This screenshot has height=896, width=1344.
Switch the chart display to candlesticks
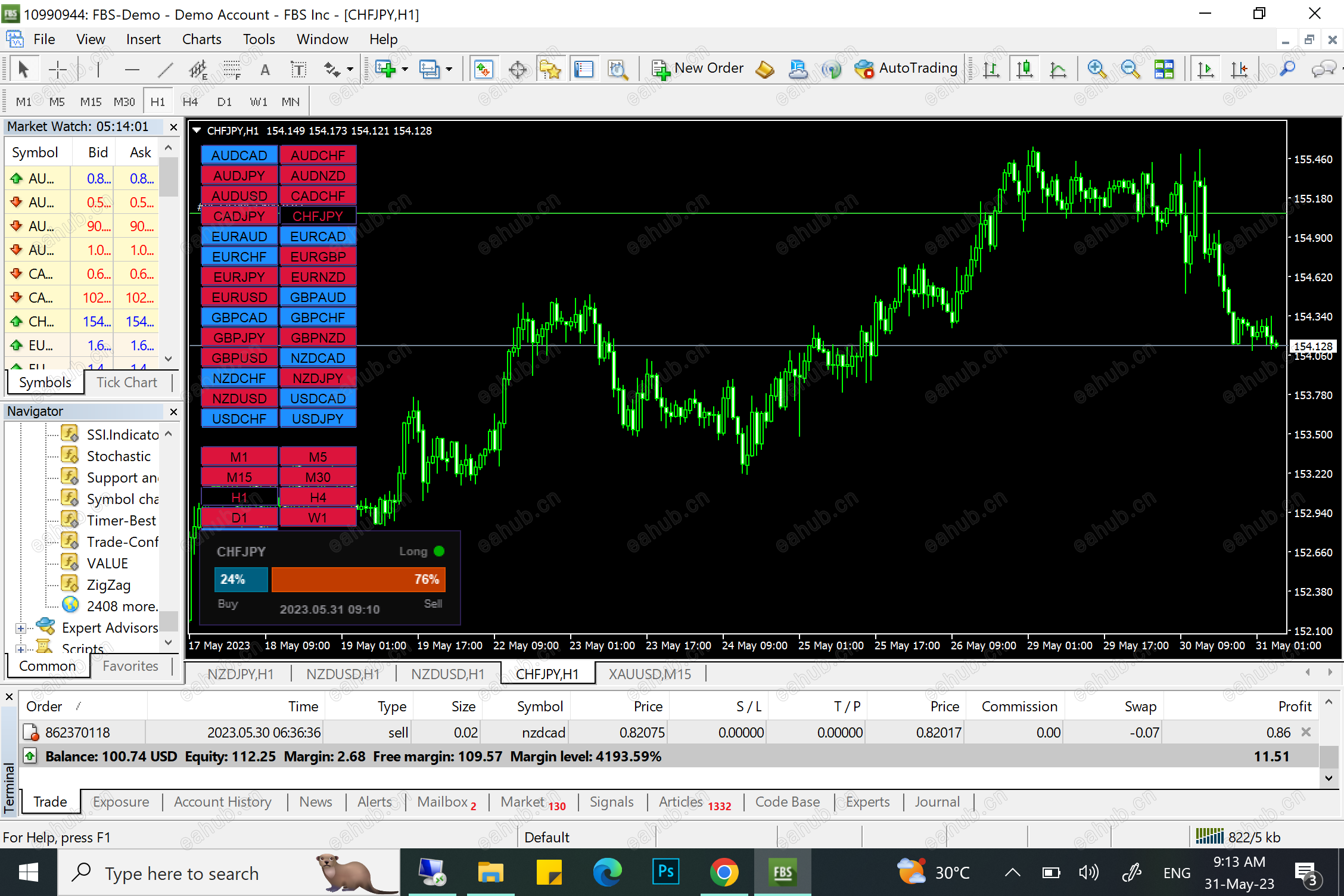click(x=1024, y=69)
